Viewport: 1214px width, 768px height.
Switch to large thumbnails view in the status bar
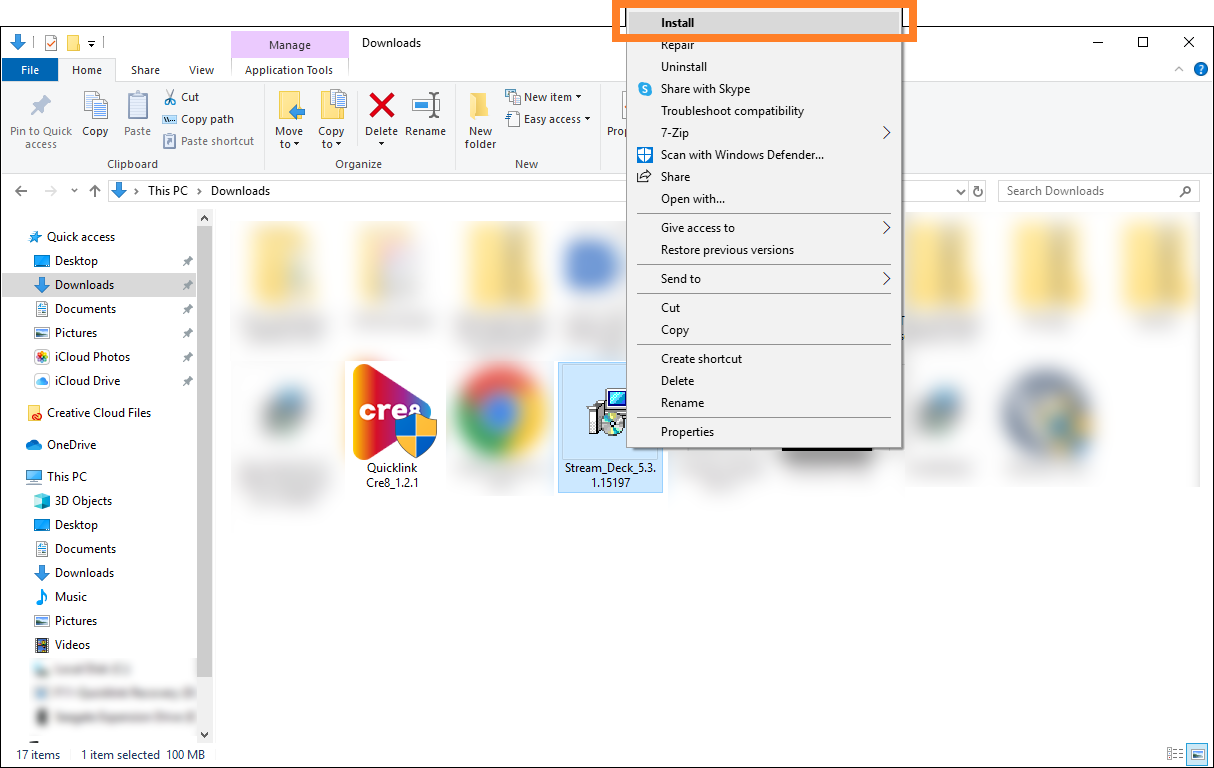click(x=1198, y=754)
